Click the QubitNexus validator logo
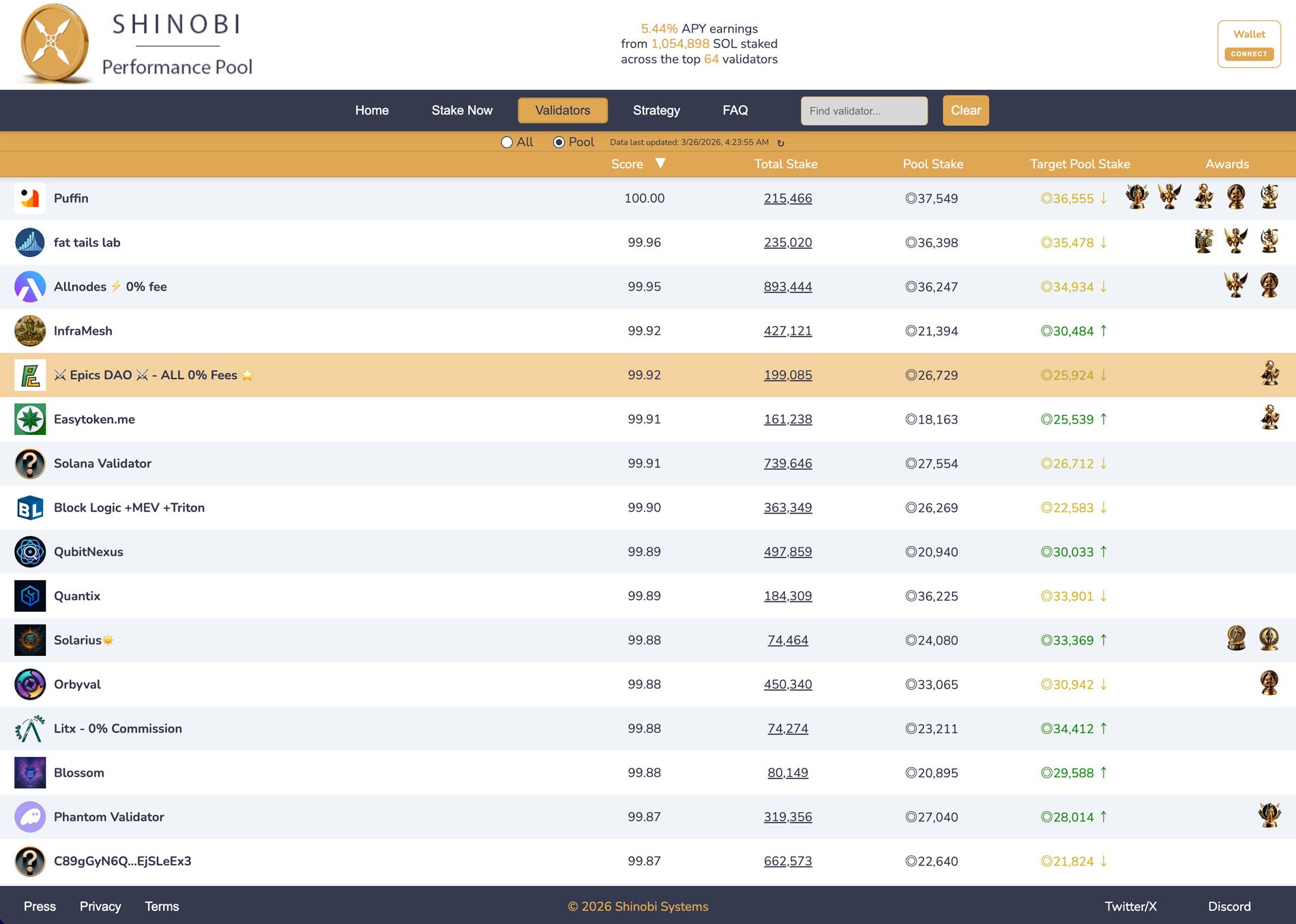 click(30, 552)
